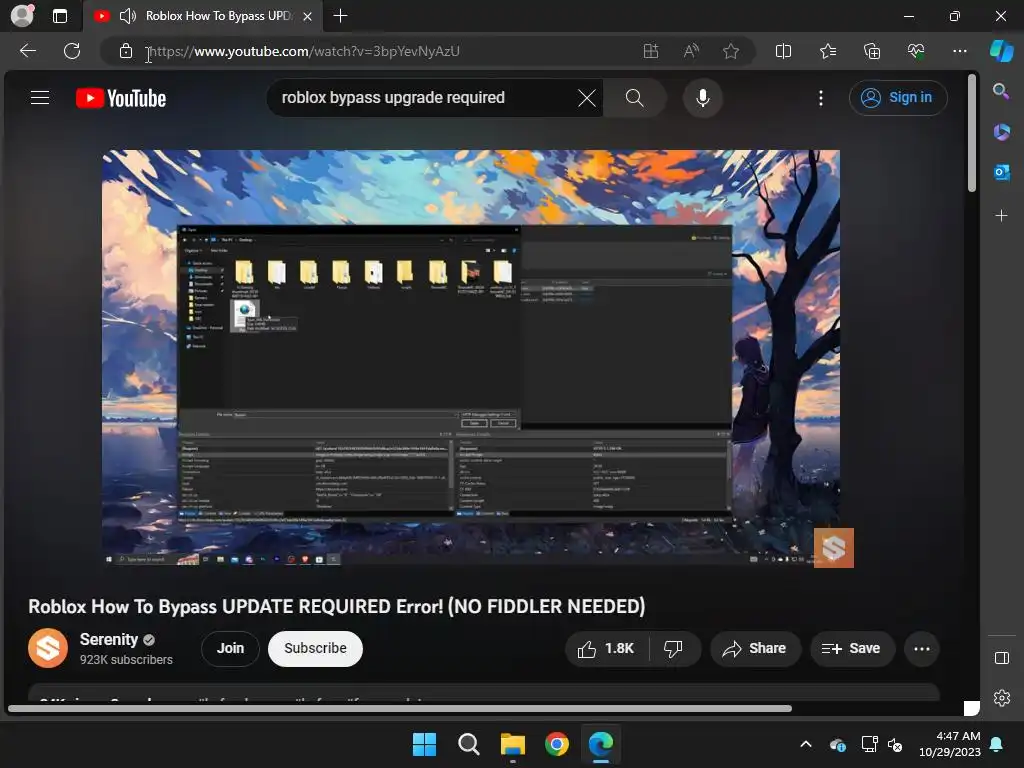Search with your voice microphone

point(703,98)
